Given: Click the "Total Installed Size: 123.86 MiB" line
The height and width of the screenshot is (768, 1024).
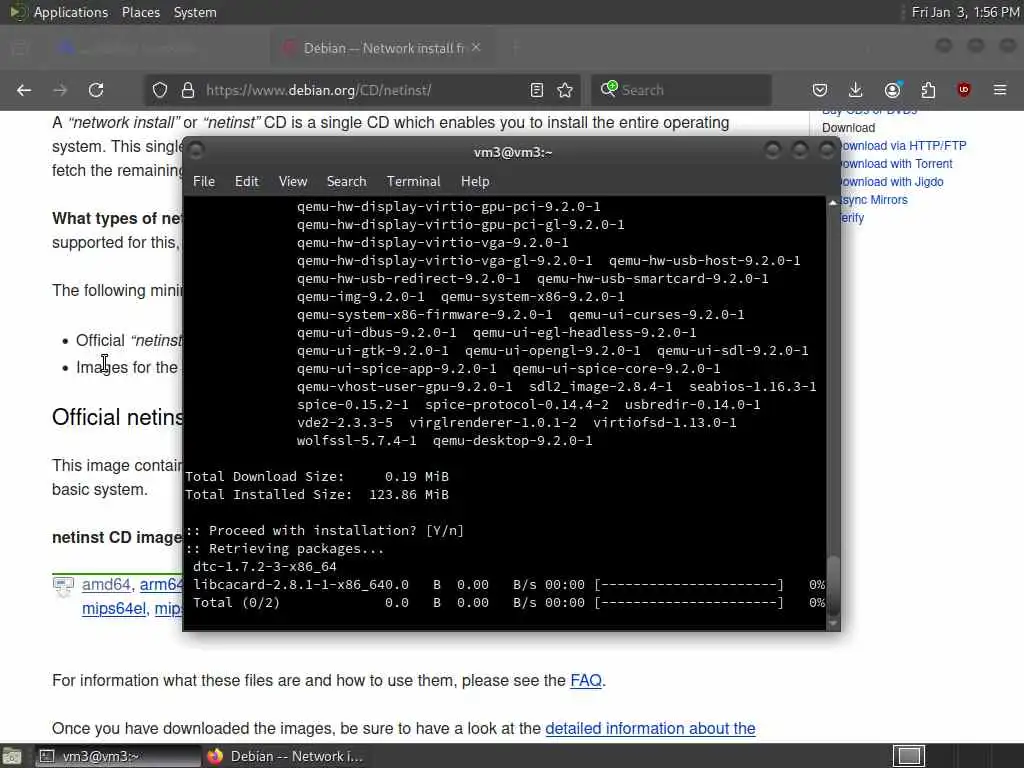Looking at the screenshot, I should (317, 495).
